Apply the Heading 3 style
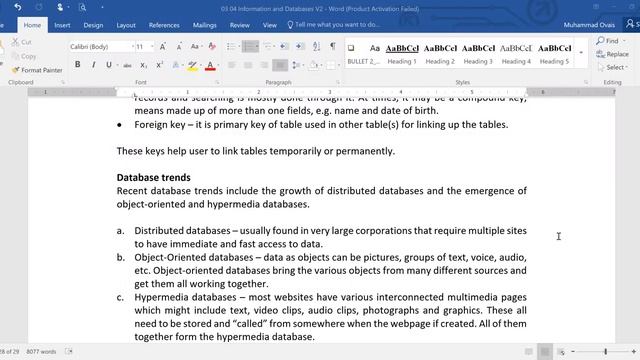The height and width of the screenshot is (360, 640). click(478, 54)
